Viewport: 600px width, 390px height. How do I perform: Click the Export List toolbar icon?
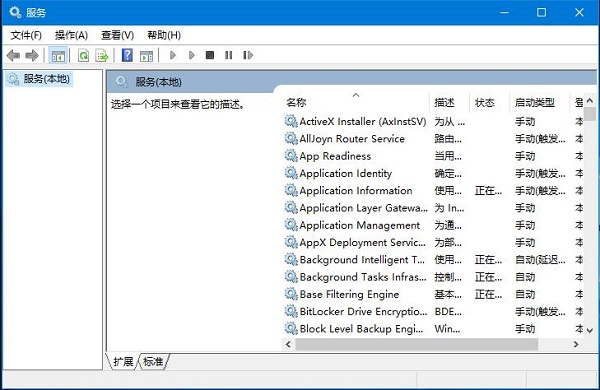tap(102, 55)
